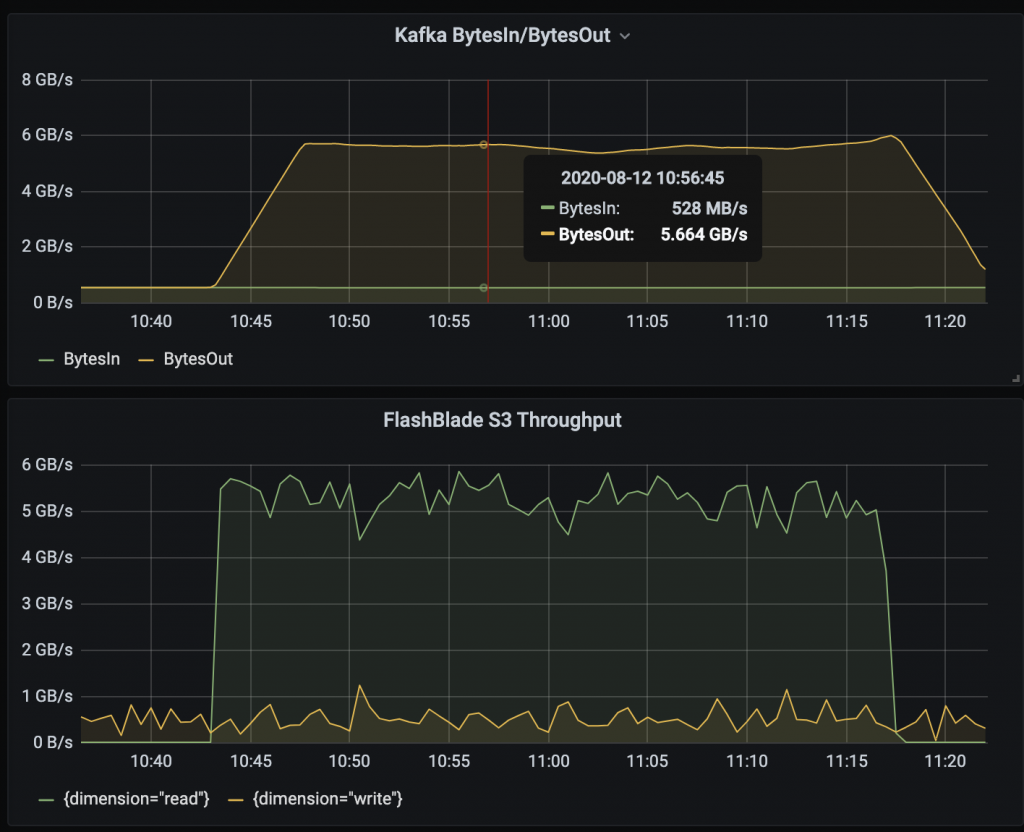Image resolution: width=1024 pixels, height=832 pixels.
Task: Click the 10:40 time label in the Kafka panel
Action: (151, 321)
